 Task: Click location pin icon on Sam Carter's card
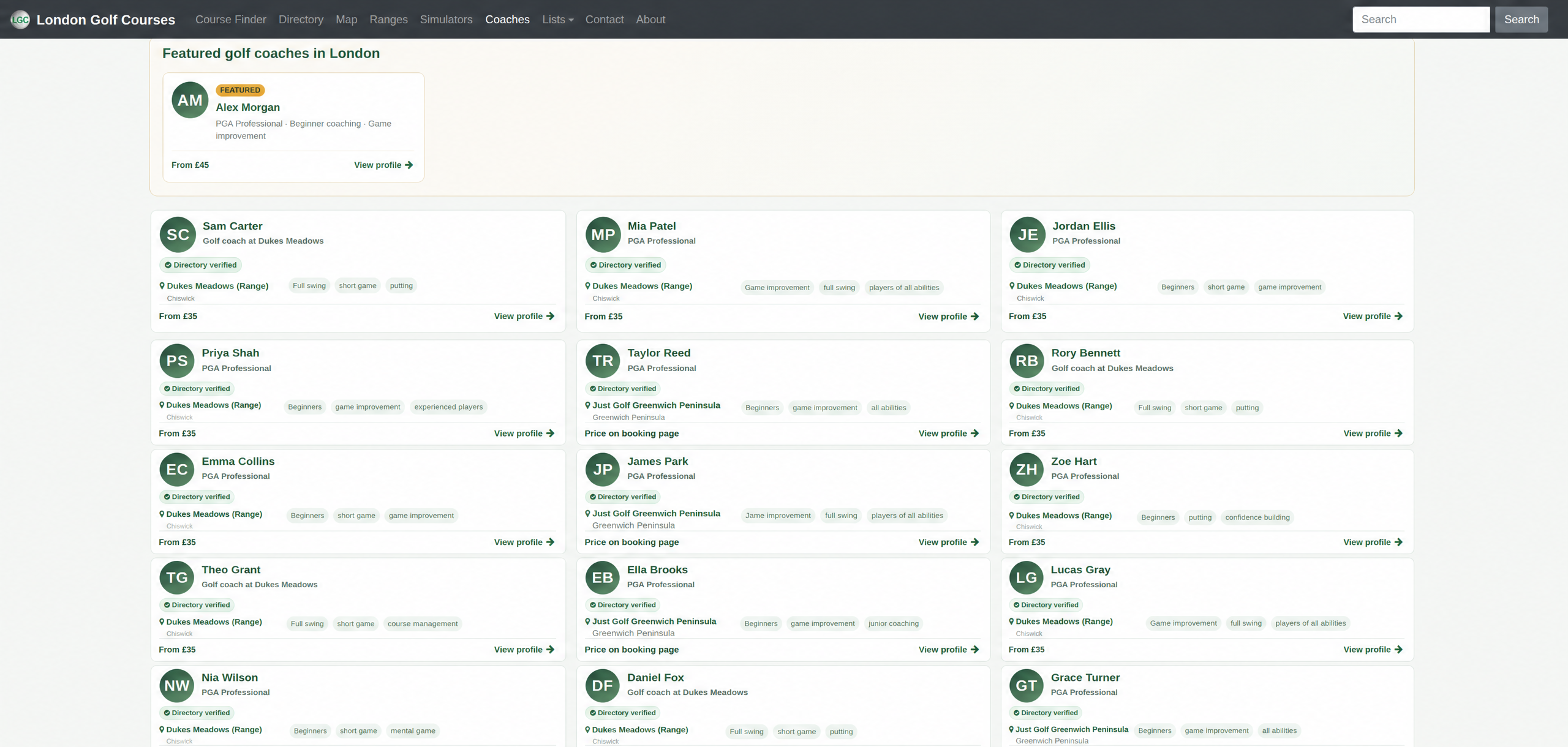coord(162,286)
